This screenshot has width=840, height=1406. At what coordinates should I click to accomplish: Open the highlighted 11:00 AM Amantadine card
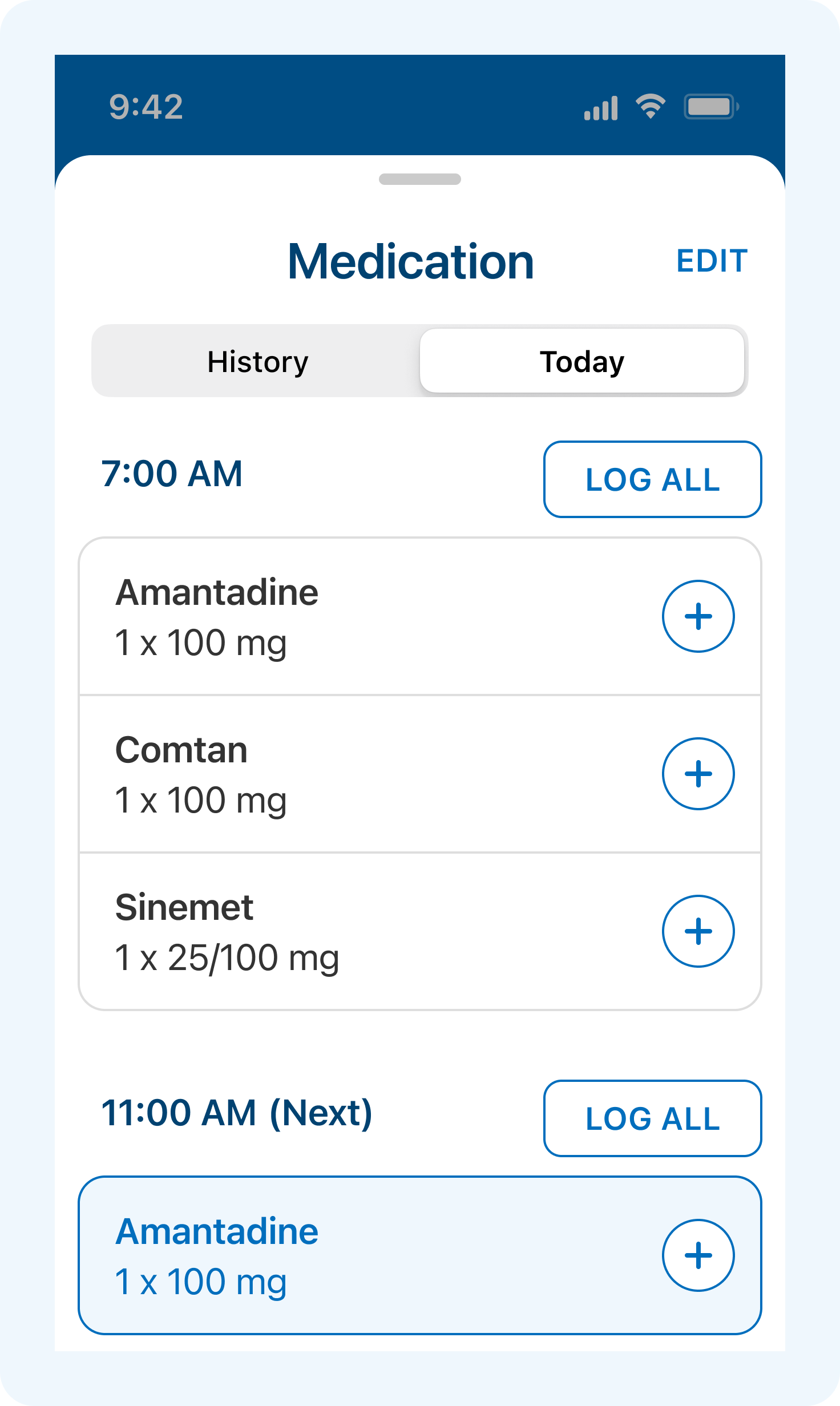coord(365,1255)
